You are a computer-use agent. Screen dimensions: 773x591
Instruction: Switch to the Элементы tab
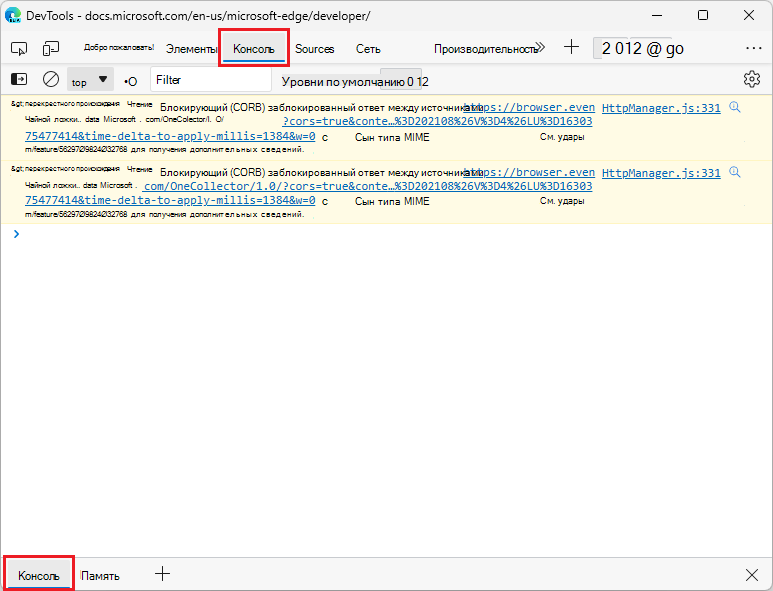point(191,49)
